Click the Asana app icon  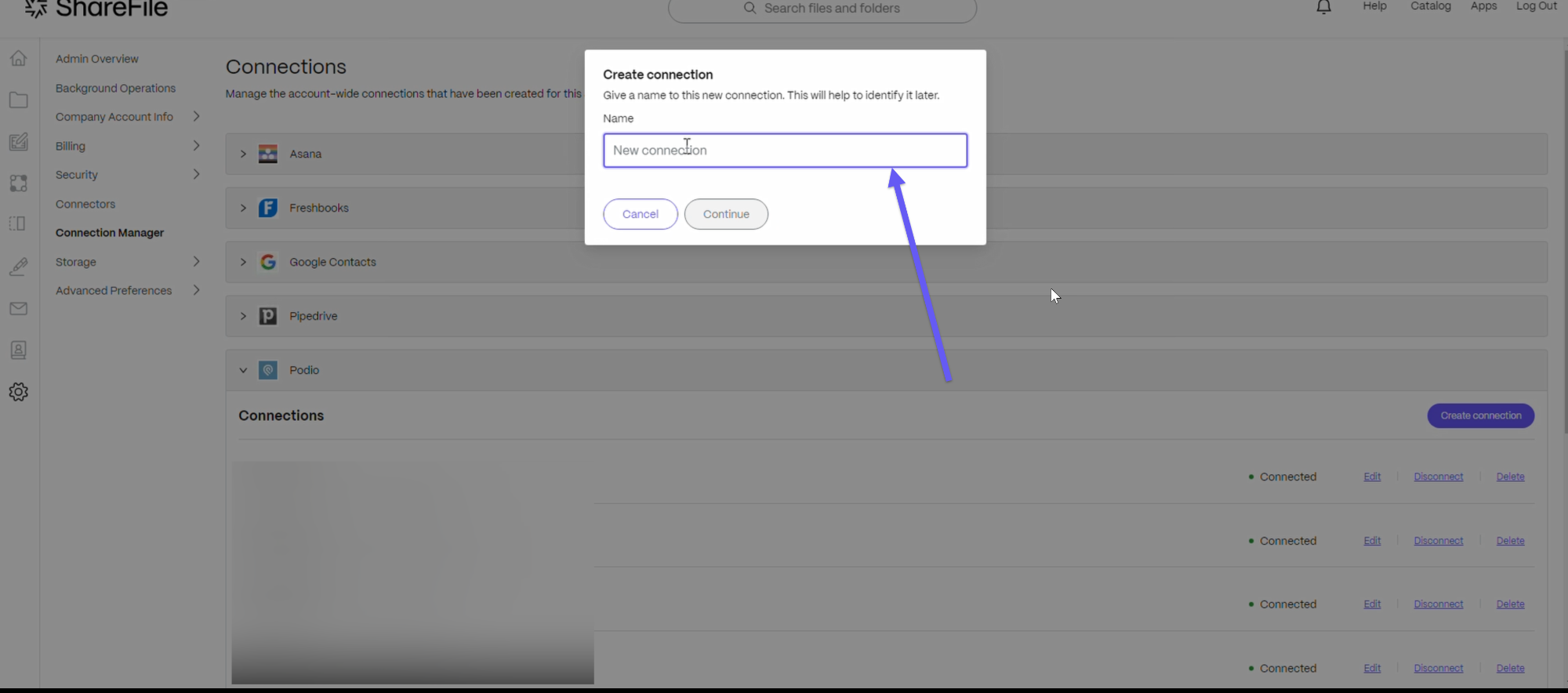coord(268,154)
